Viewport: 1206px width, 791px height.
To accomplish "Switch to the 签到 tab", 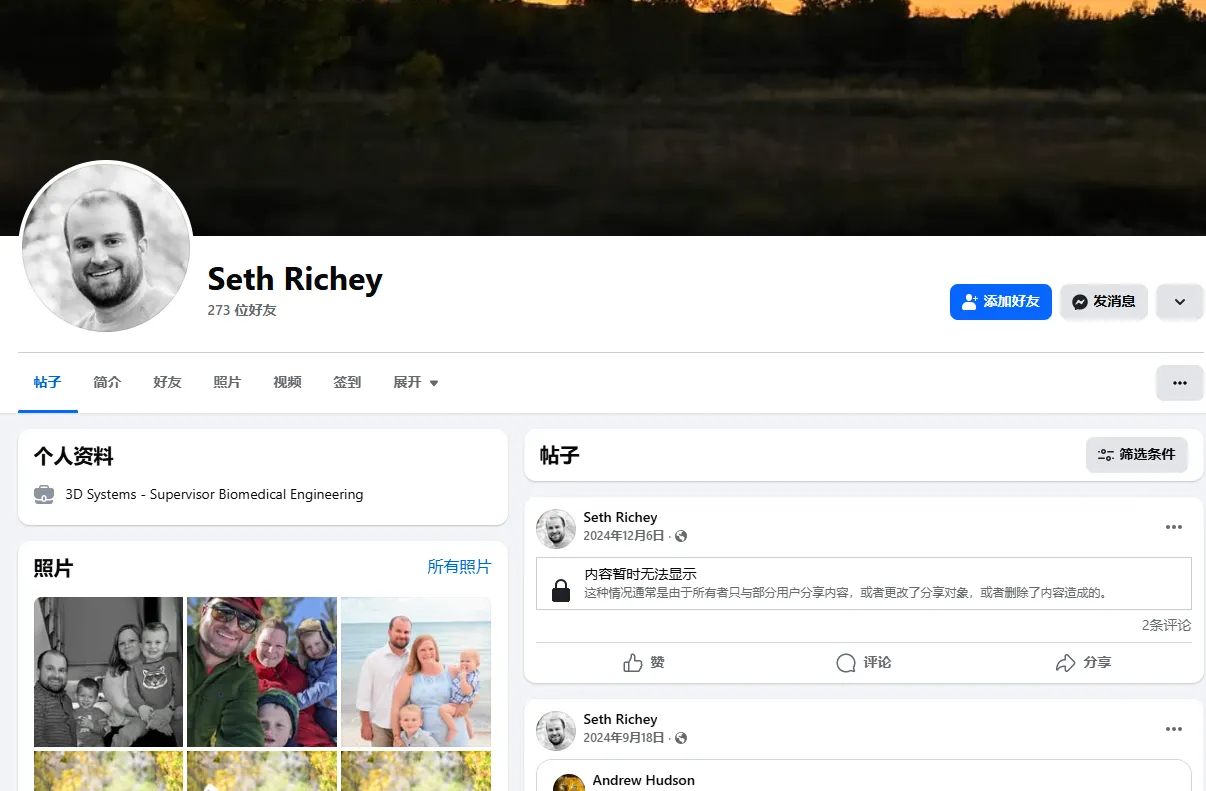I will click(x=347, y=383).
